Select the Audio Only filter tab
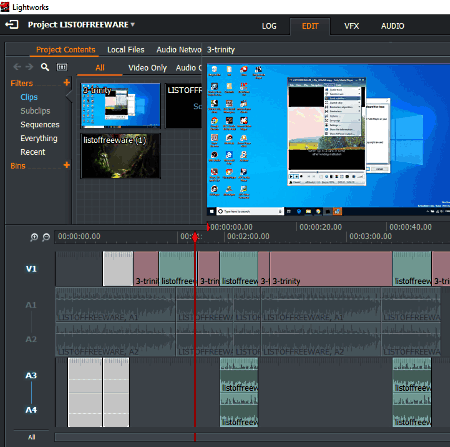This screenshot has width=450, height=447. click(x=189, y=68)
